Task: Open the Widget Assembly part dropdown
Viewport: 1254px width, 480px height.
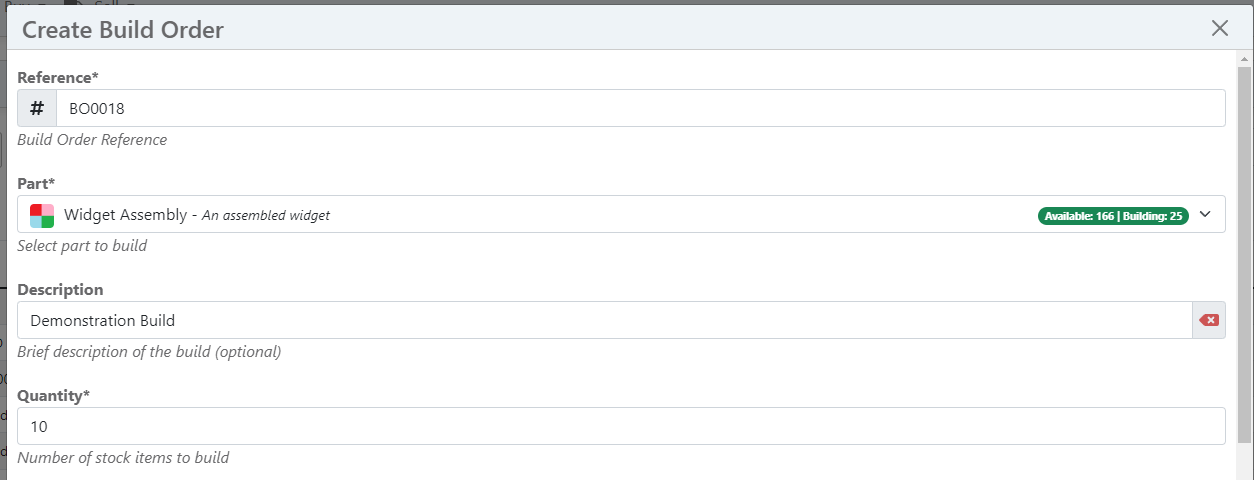Action: [x=621, y=214]
